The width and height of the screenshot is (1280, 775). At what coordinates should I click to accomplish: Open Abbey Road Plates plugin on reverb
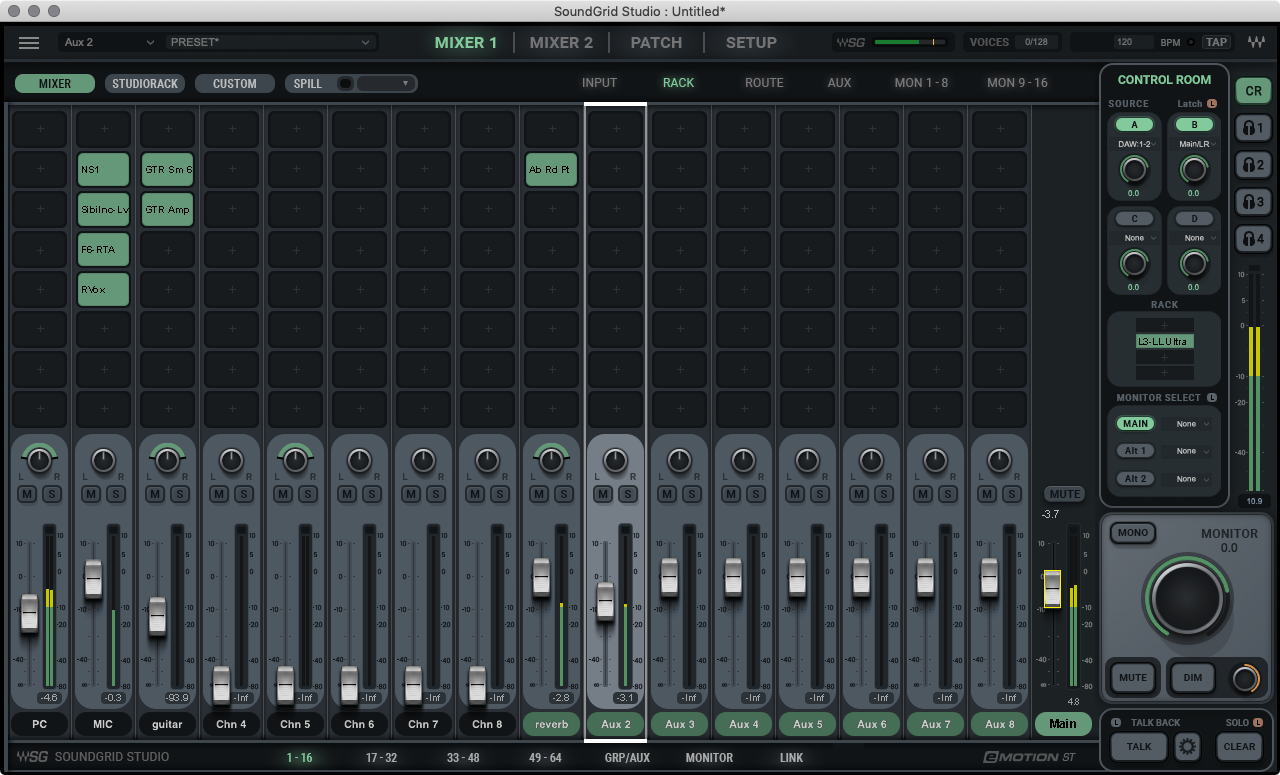[552, 170]
